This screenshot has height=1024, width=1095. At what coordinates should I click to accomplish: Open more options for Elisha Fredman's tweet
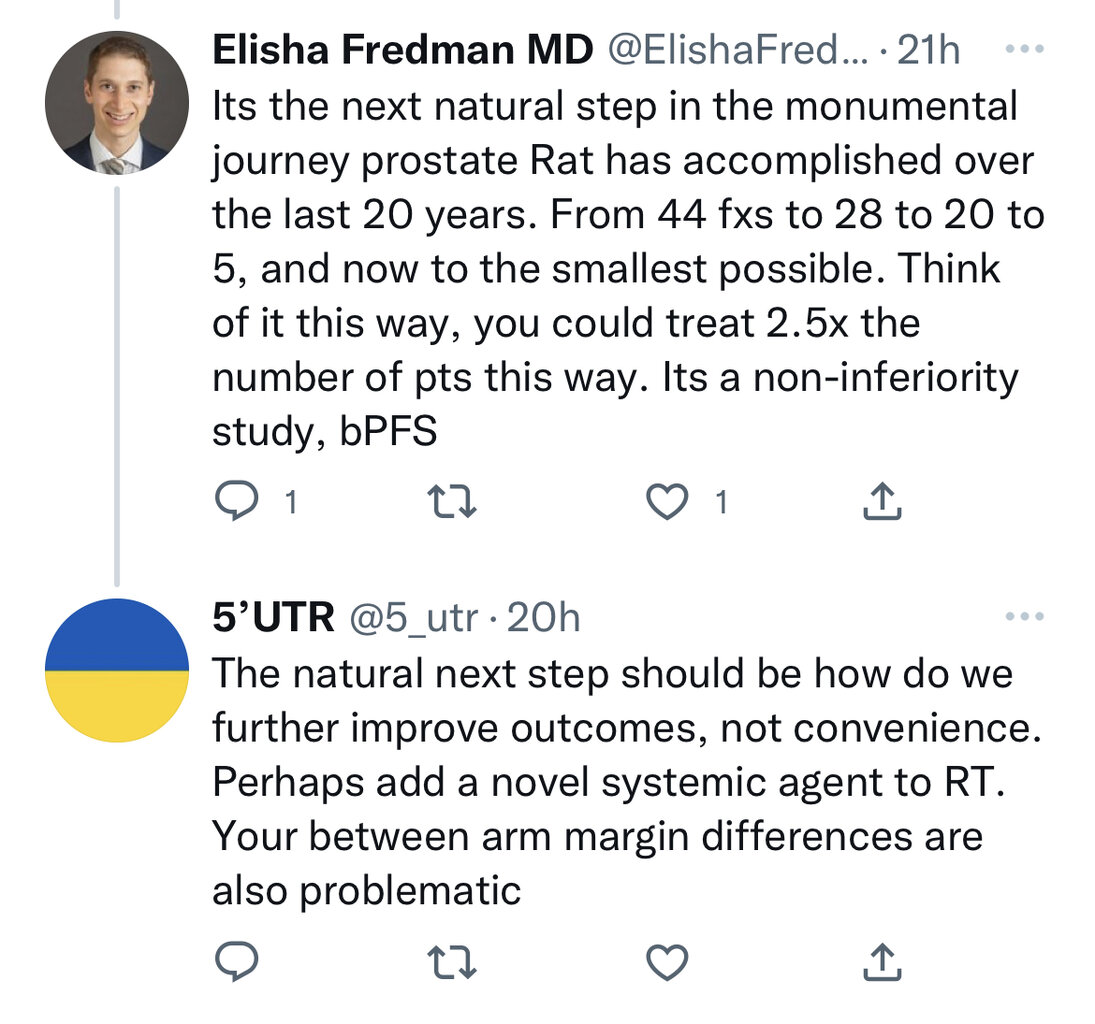[x=1024, y=49]
